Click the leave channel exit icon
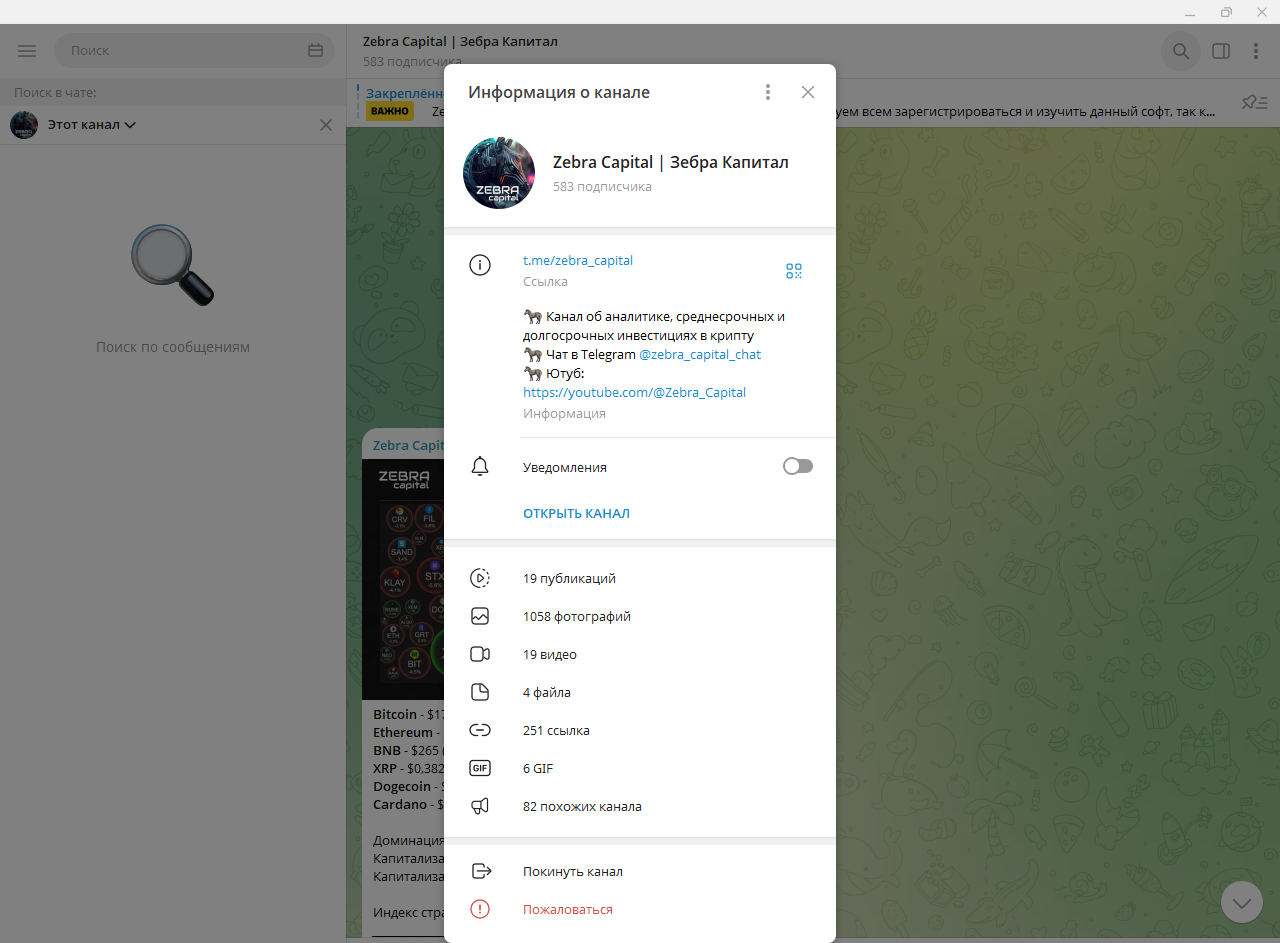 click(481, 871)
